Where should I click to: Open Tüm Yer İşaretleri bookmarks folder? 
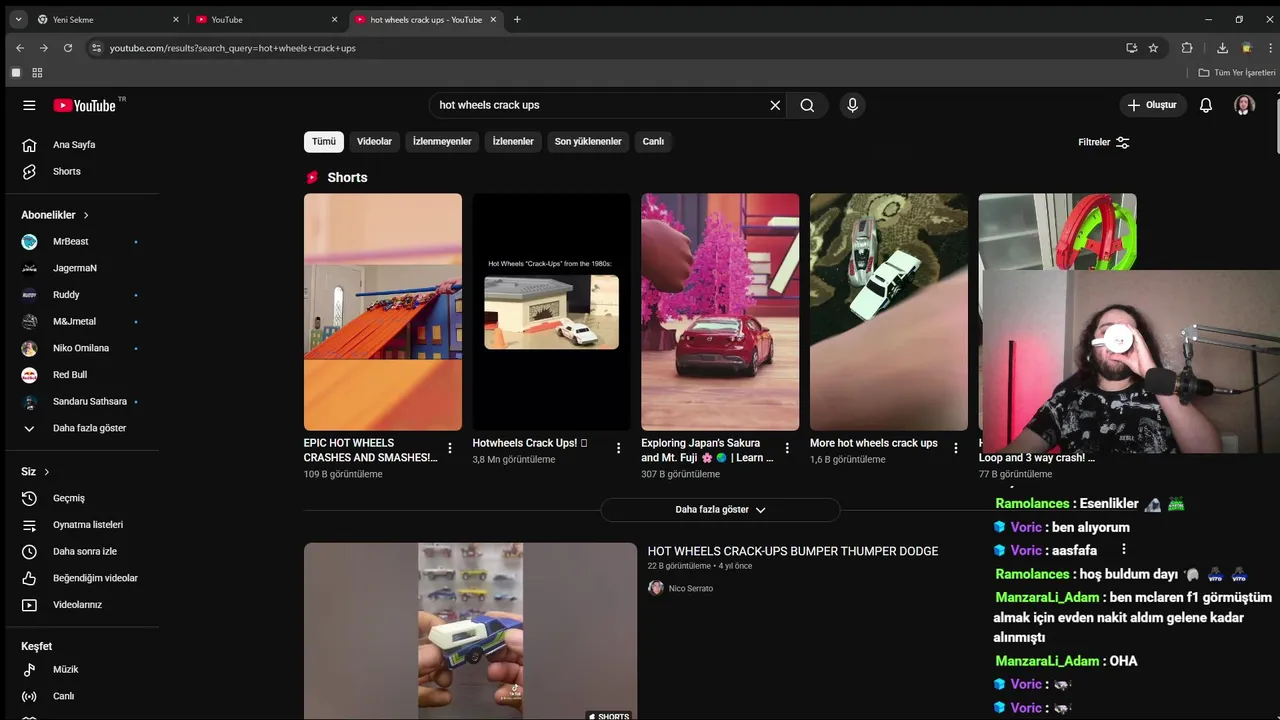[1237, 73]
